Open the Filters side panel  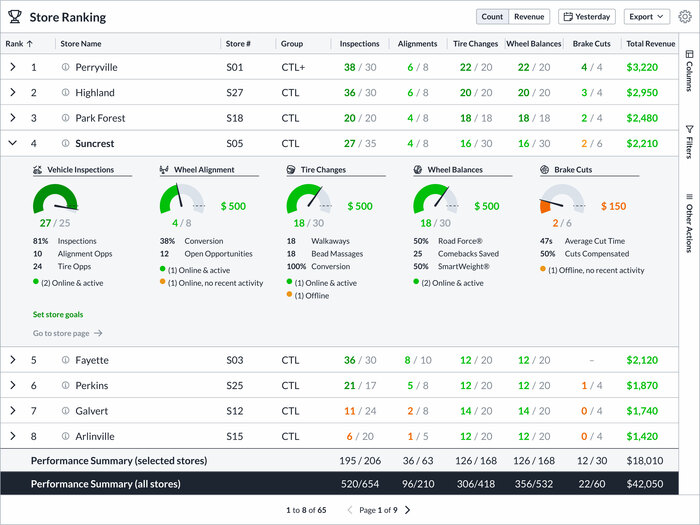pyautogui.click(x=689, y=142)
